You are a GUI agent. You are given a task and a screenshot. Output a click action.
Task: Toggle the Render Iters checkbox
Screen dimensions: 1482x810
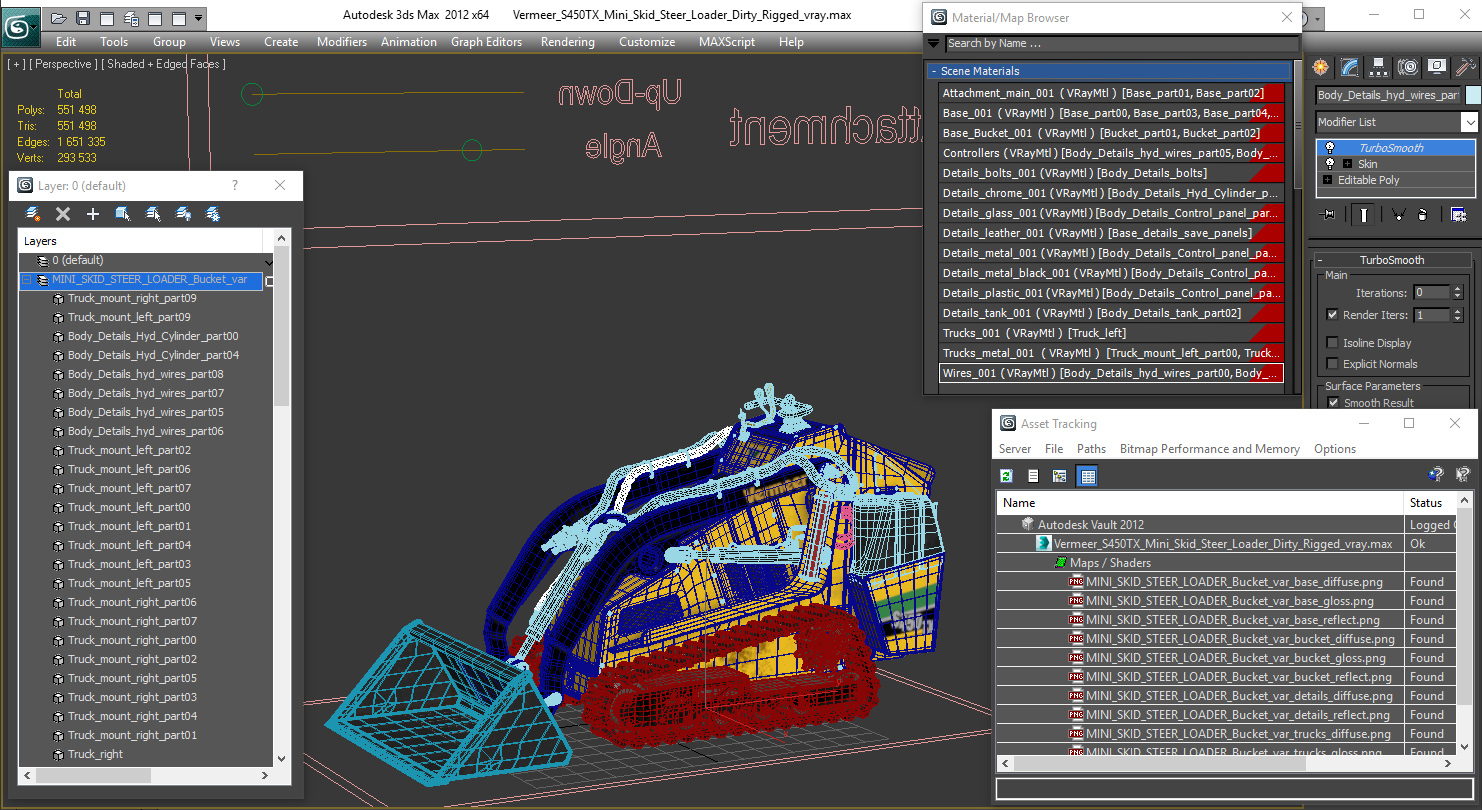(1332, 314)
